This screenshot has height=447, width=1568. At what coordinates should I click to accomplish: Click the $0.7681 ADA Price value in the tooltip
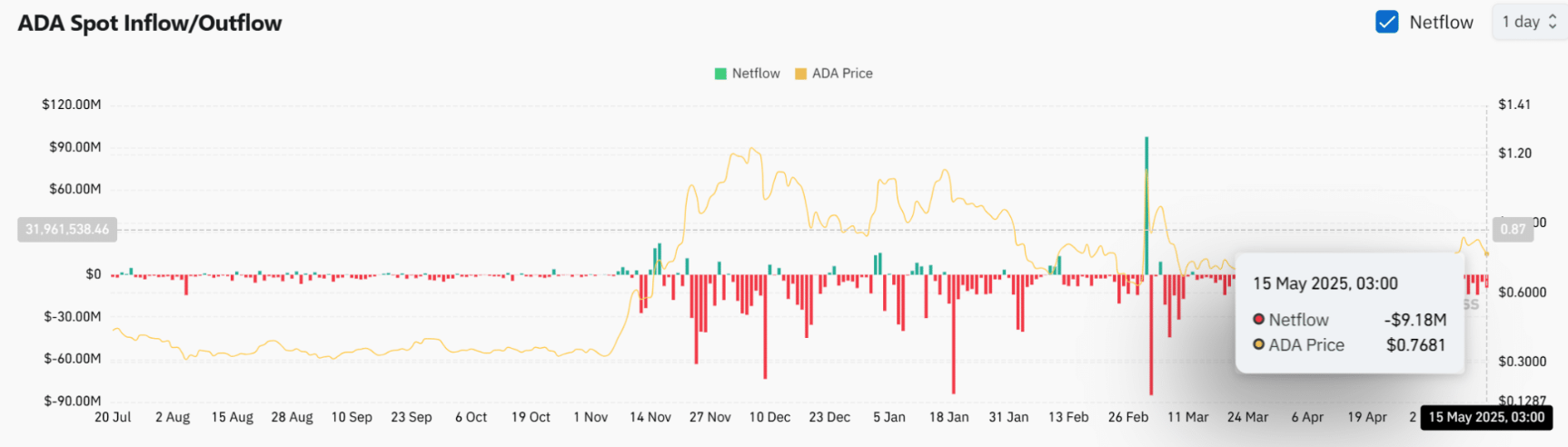coord(1415,345)
